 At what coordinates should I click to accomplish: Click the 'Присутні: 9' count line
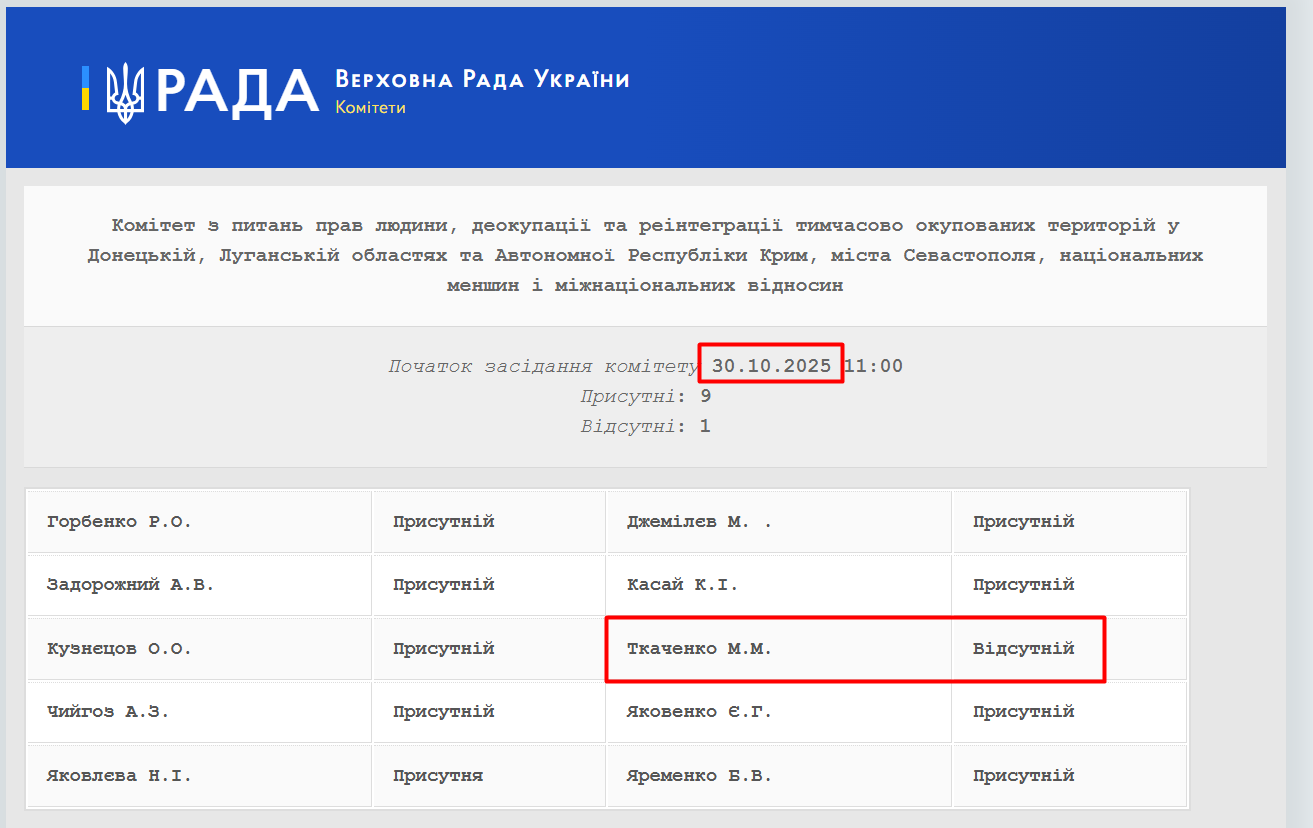[x=645, y=396]
